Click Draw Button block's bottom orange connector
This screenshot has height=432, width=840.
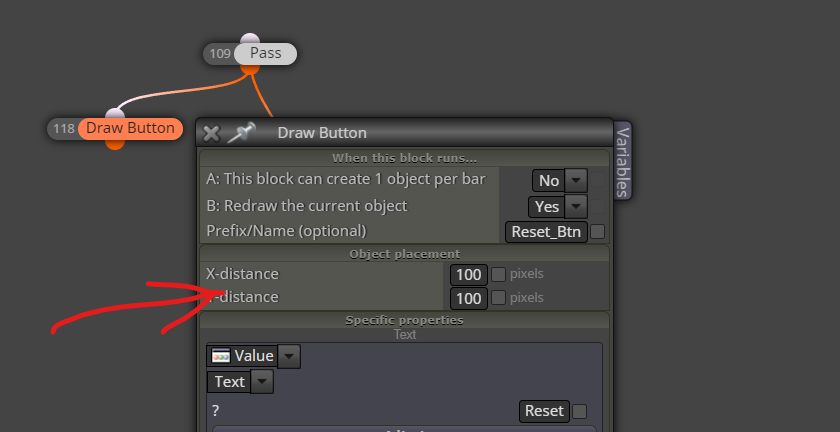(x=115, y=144)
